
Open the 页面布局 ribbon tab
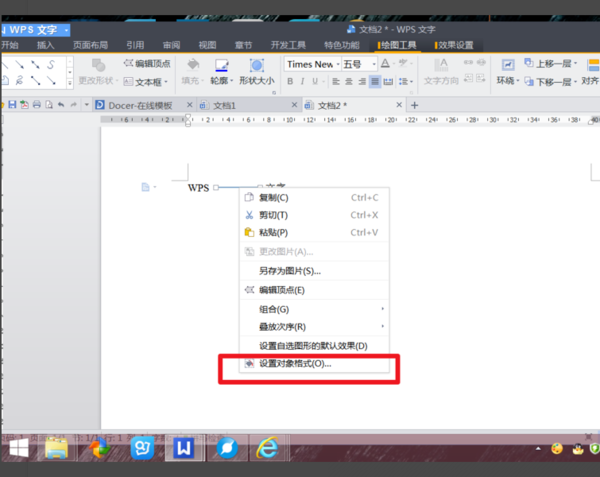(90, 45)
